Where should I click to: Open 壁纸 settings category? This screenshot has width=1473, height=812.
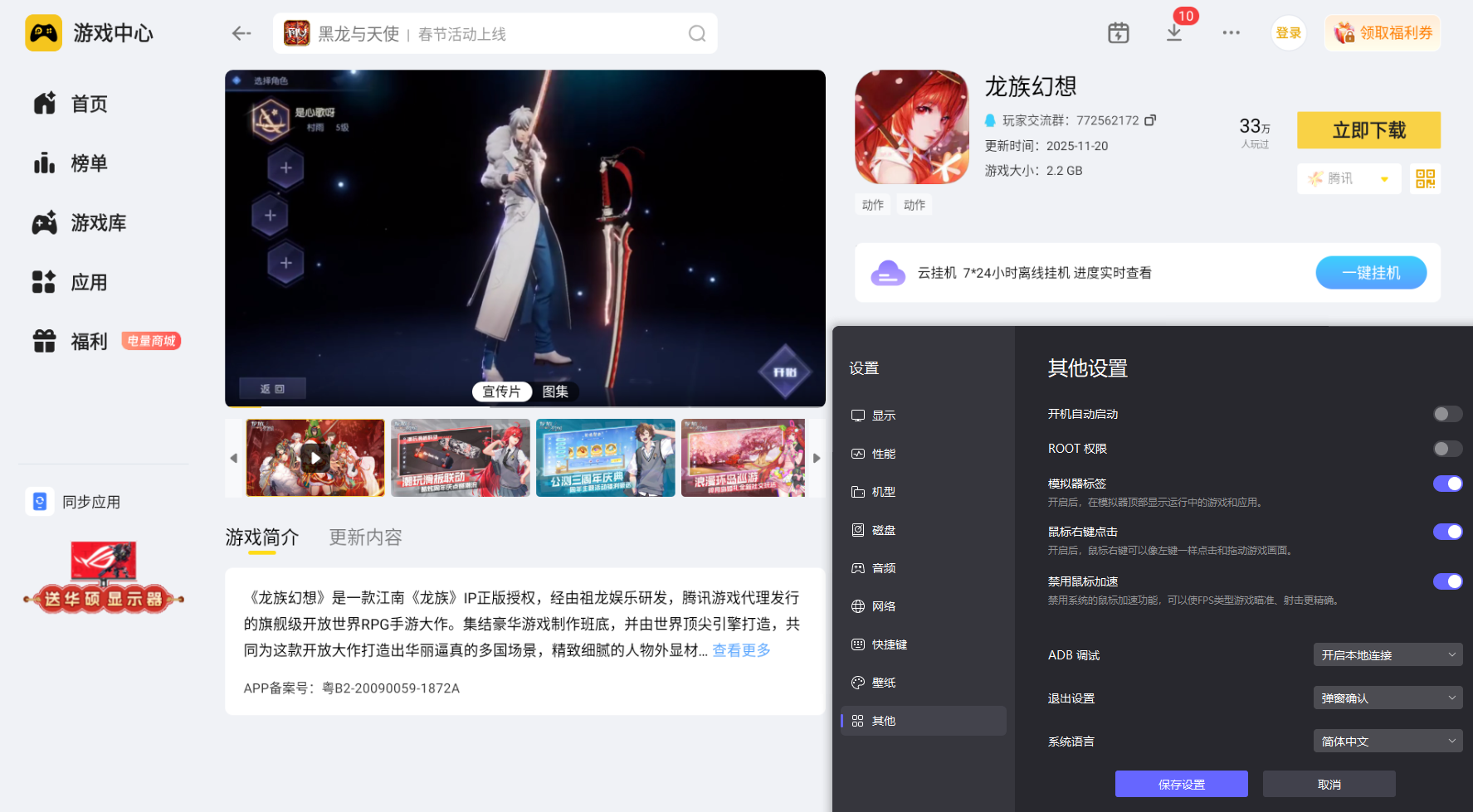tap(923, 683)
